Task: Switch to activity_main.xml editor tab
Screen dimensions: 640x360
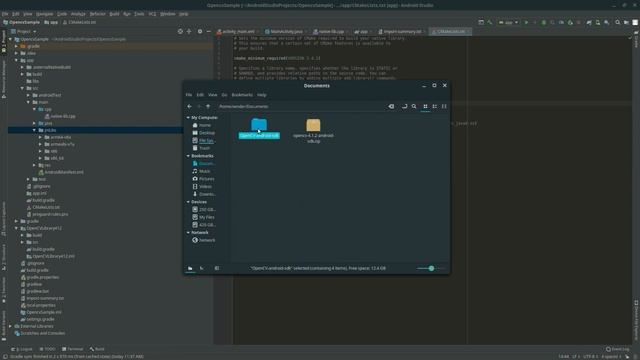Action: tap(236, 31)
